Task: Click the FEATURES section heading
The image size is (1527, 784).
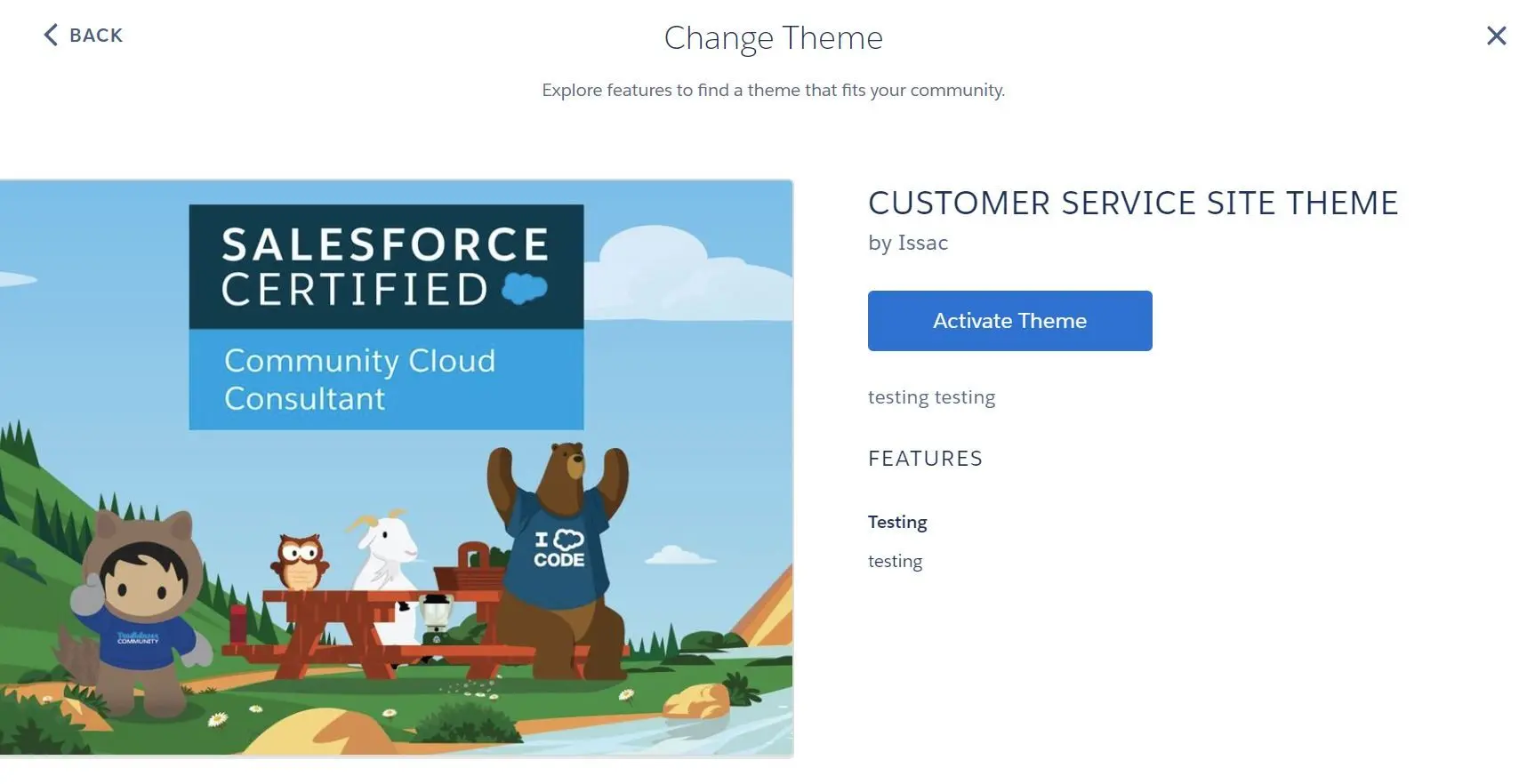Action: (925, 459)
